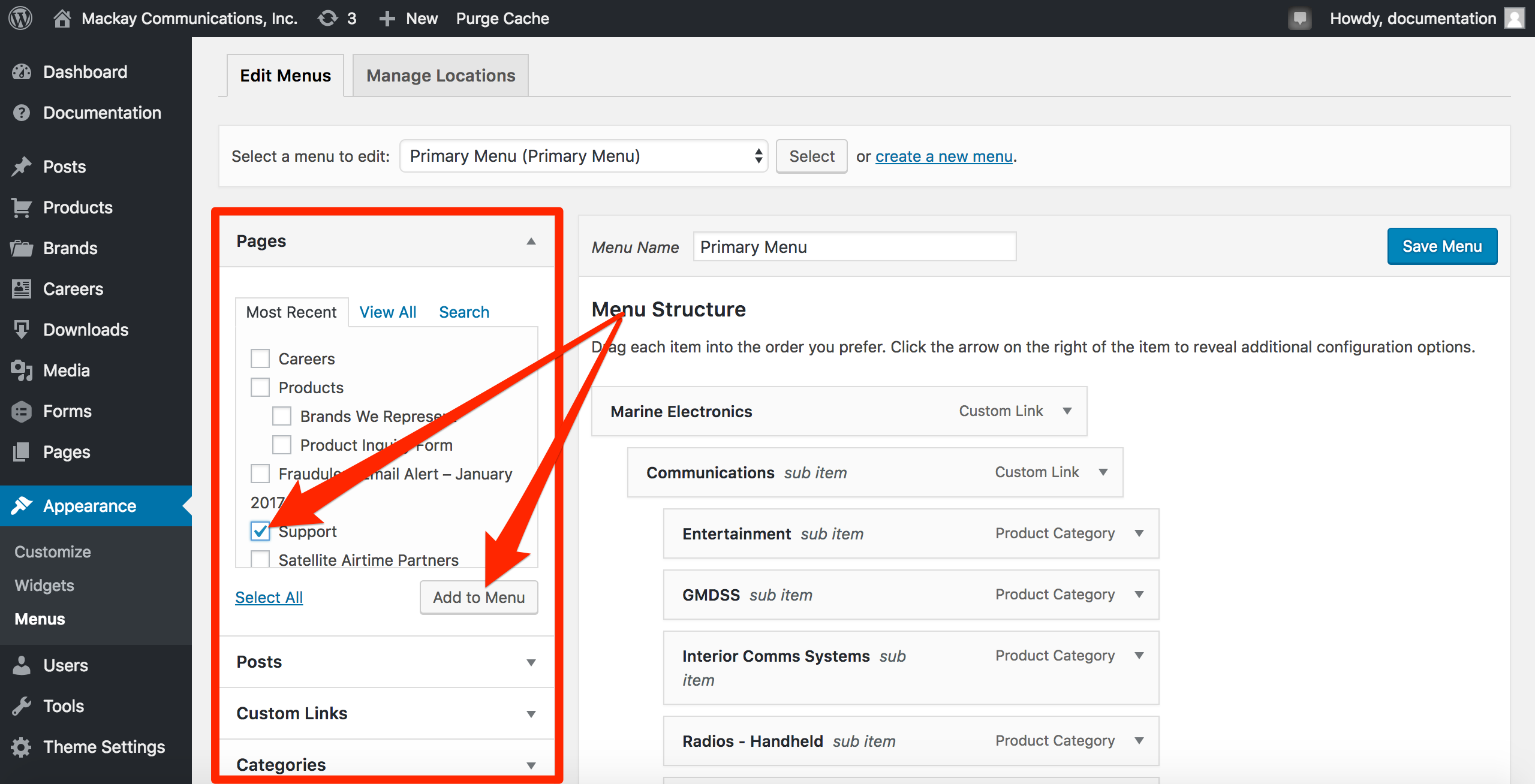The width and height of the screenshot is (1535, 784).
Task: Check the Product Inquiry Form checkbox
Action: 282,445
